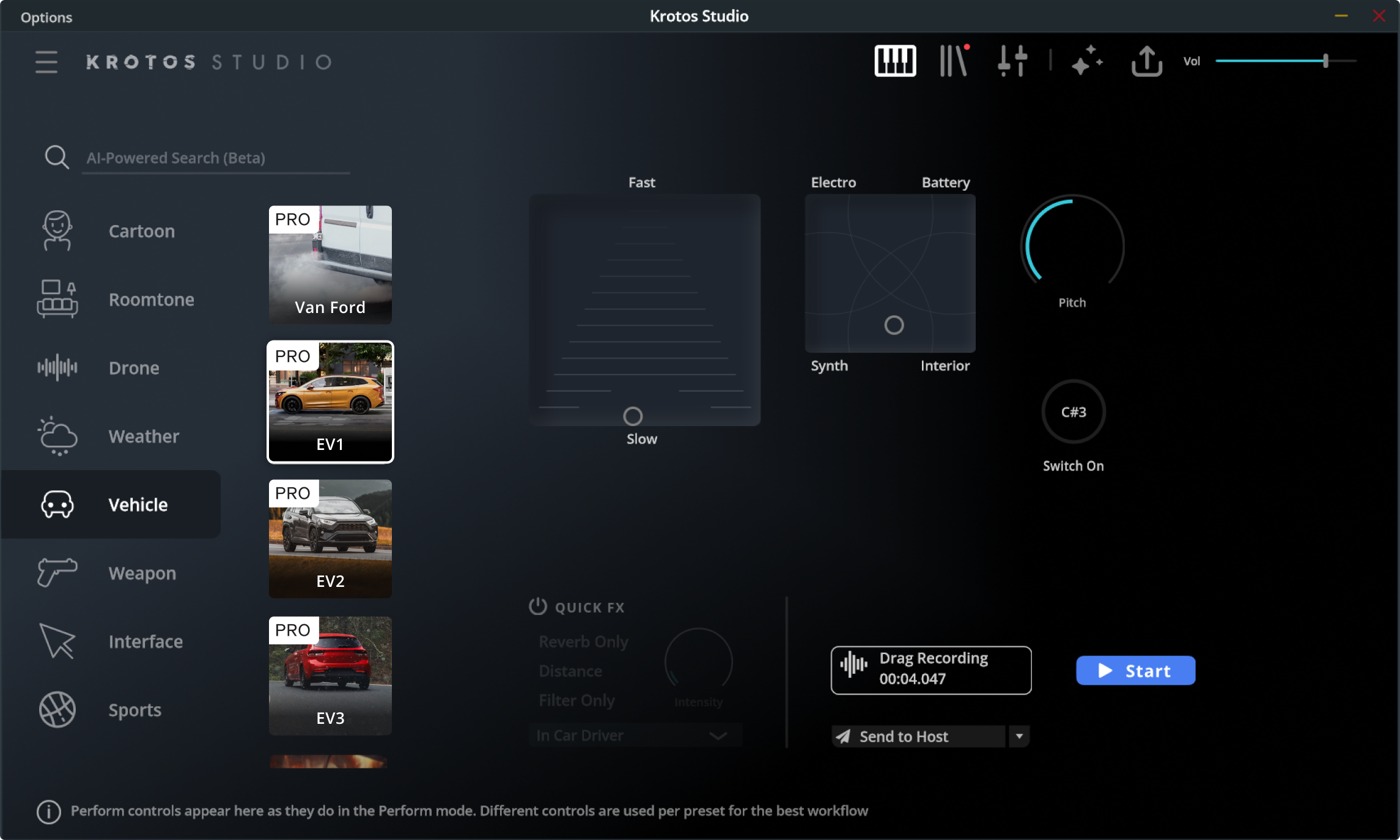Image resolution: width=1400 pixels, height=840 pixels.
Task: Click the Sports ball icon
Action: tap(57, 710)
